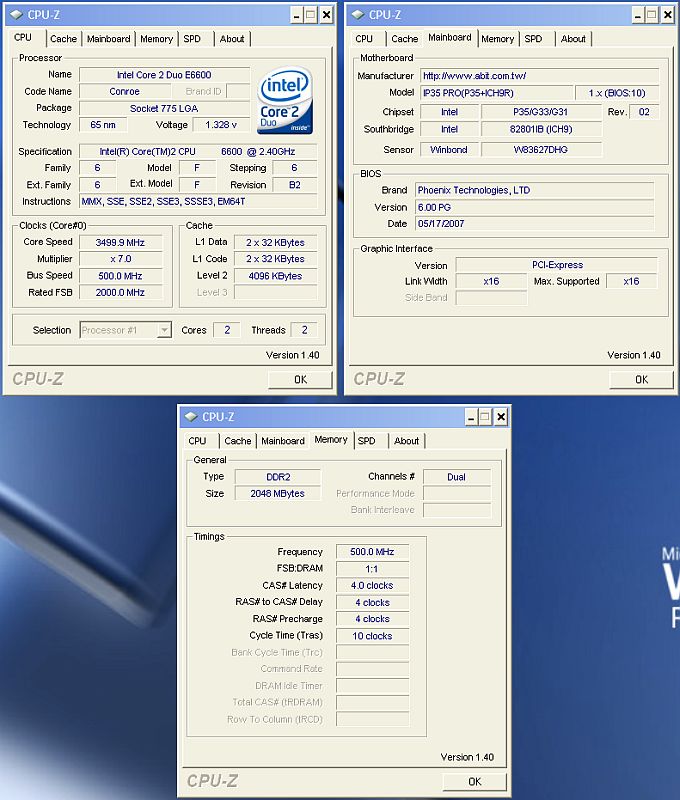Click the Bus Speed 500.0 MHz value
Screen dimensions: 680x800
click(120, 276)
